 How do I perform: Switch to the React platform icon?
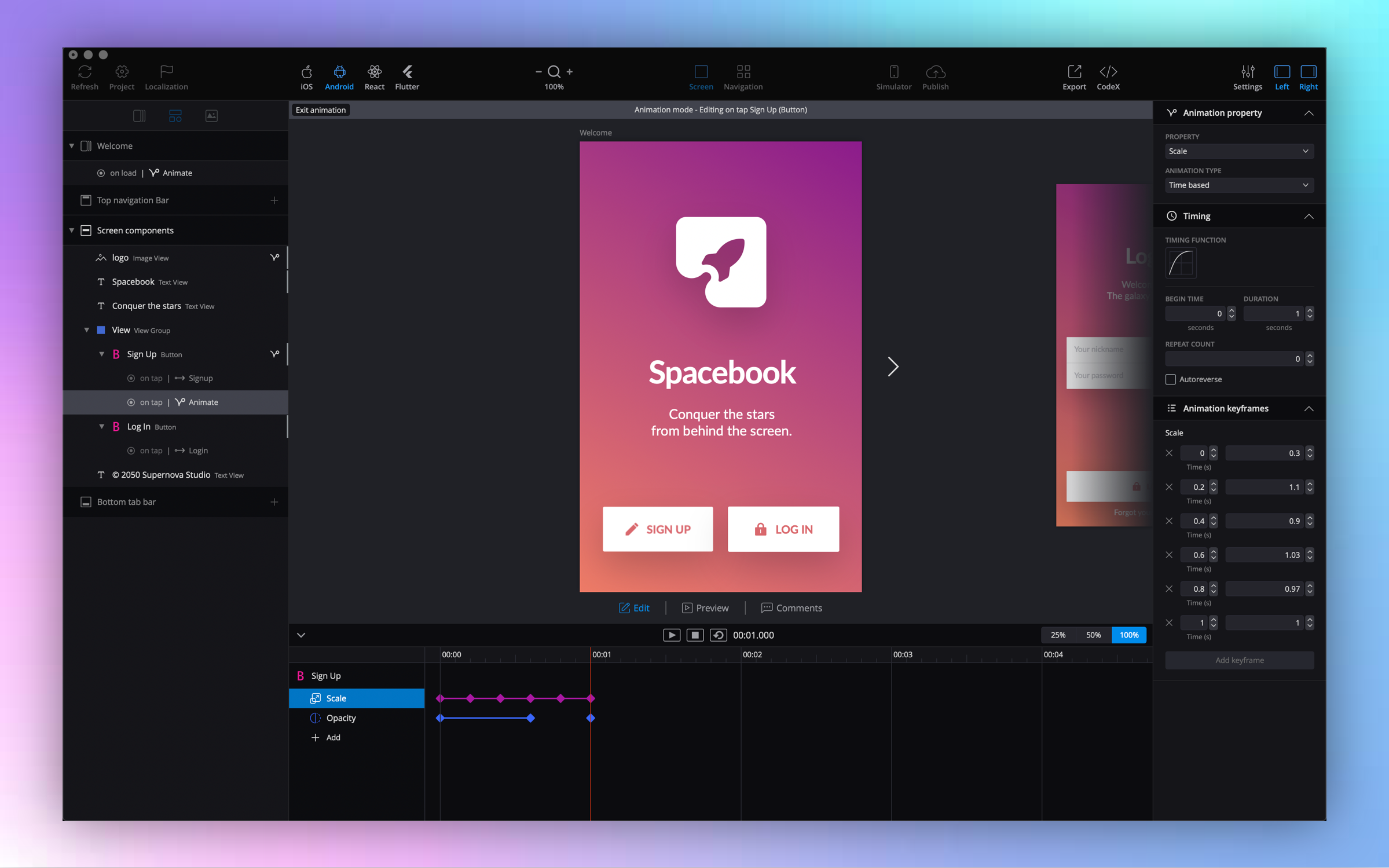374,72
